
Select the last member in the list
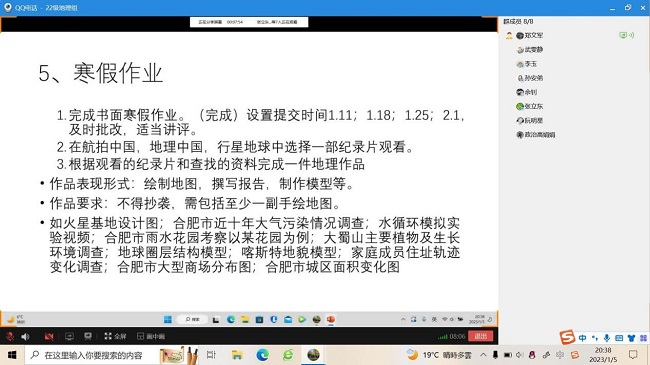[x=536, y=134]
